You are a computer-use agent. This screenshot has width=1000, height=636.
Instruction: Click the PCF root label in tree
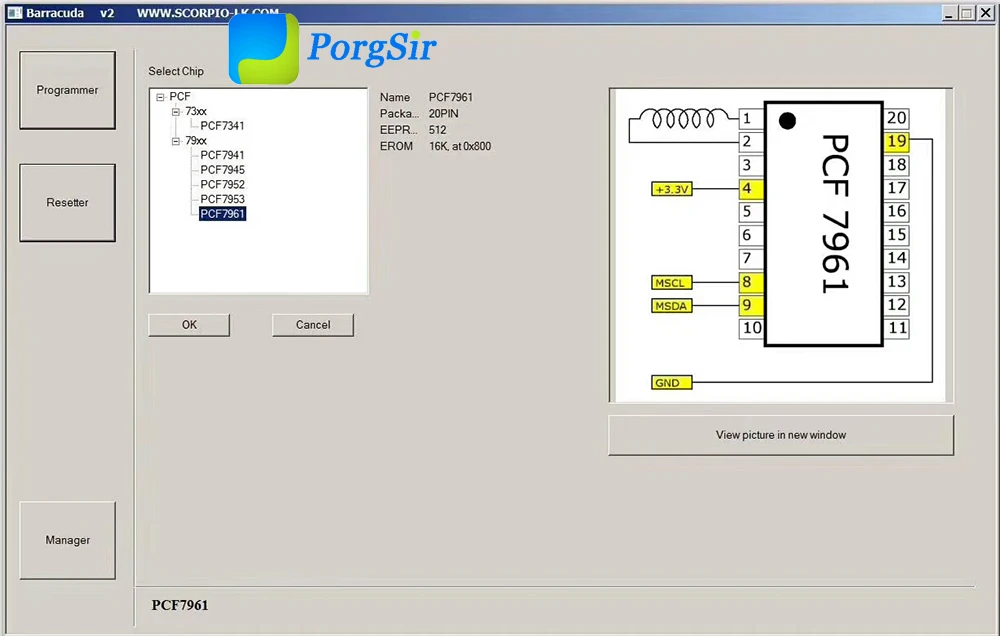click(x=180, y=96)
